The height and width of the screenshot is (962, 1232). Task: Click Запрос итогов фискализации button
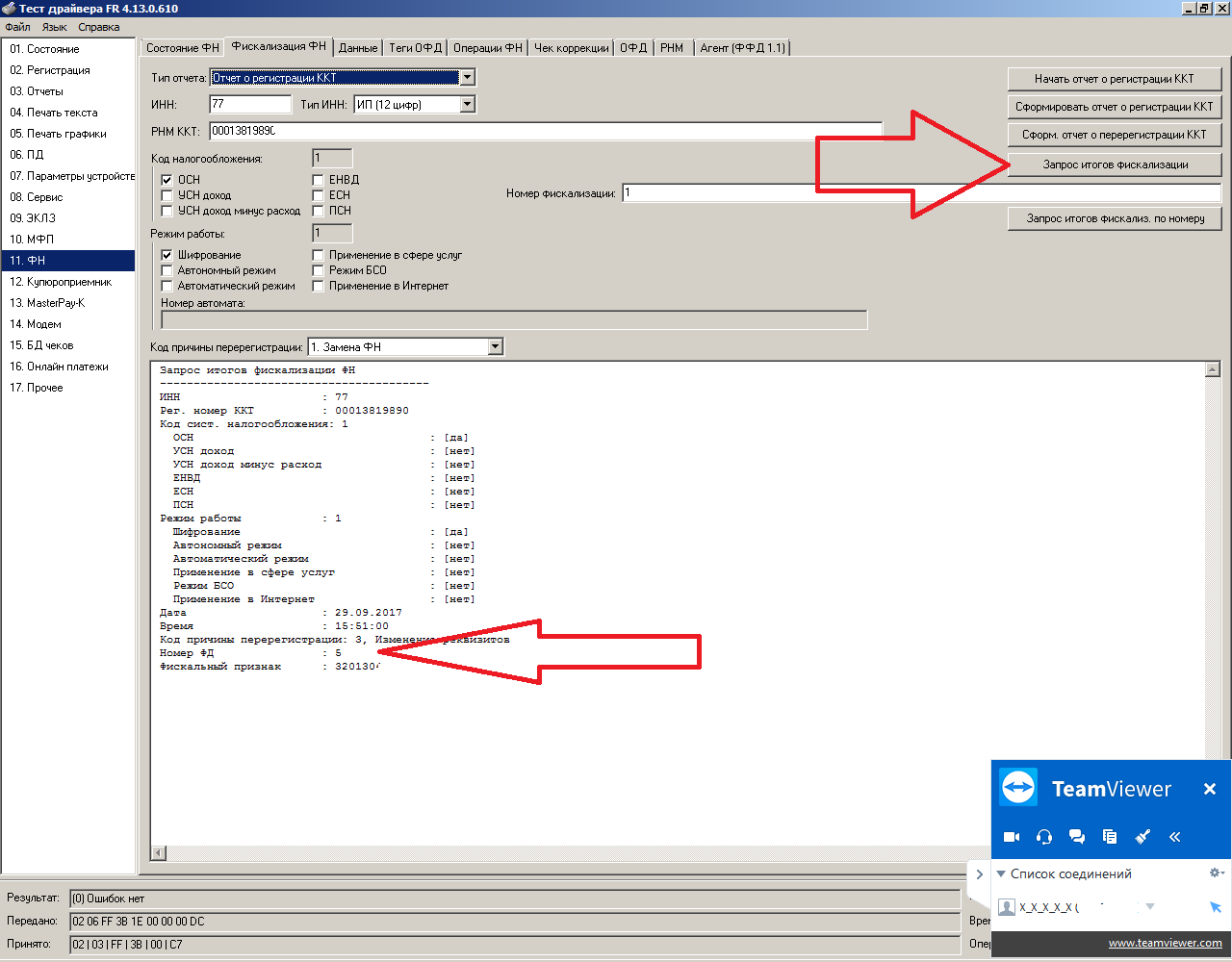click(1115, 165)
